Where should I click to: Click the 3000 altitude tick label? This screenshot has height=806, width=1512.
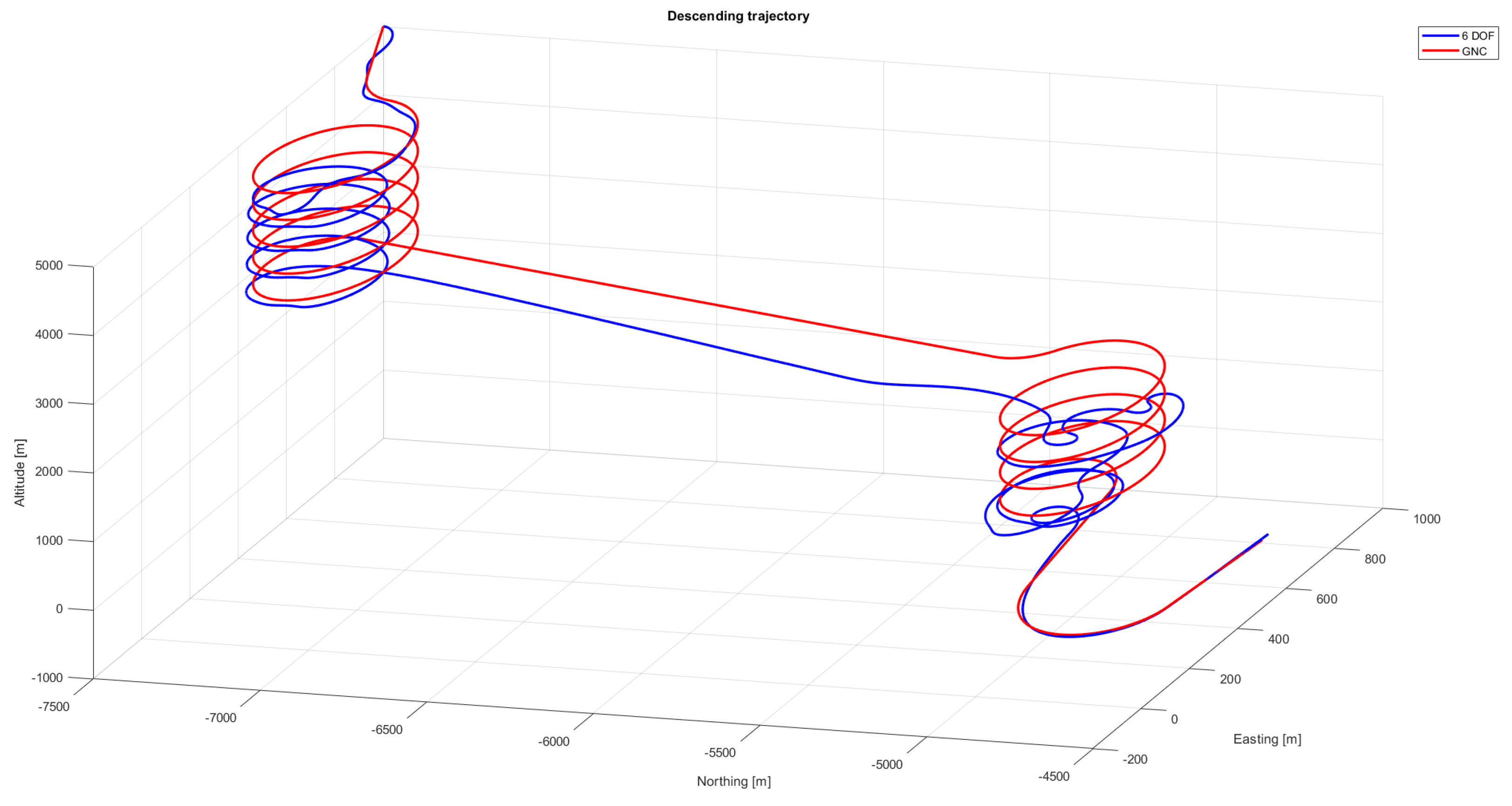(49, 403)
